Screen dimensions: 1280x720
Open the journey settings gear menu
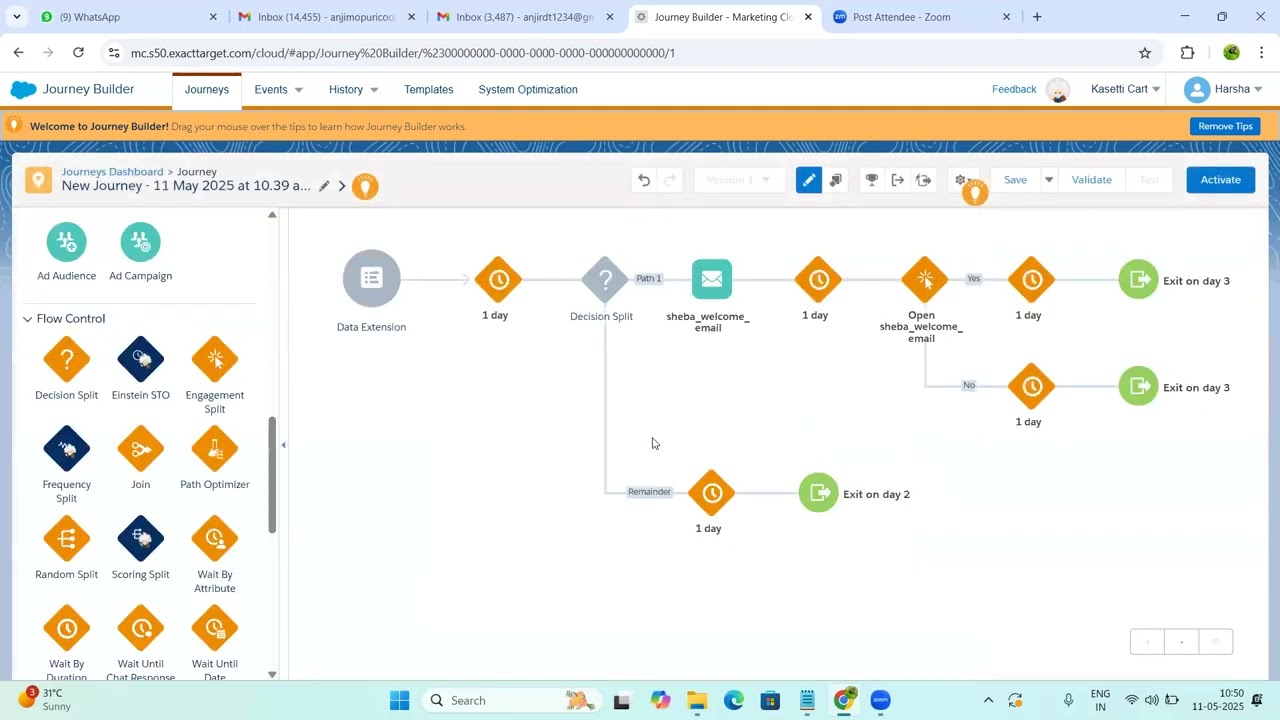[x=961, y=180]
